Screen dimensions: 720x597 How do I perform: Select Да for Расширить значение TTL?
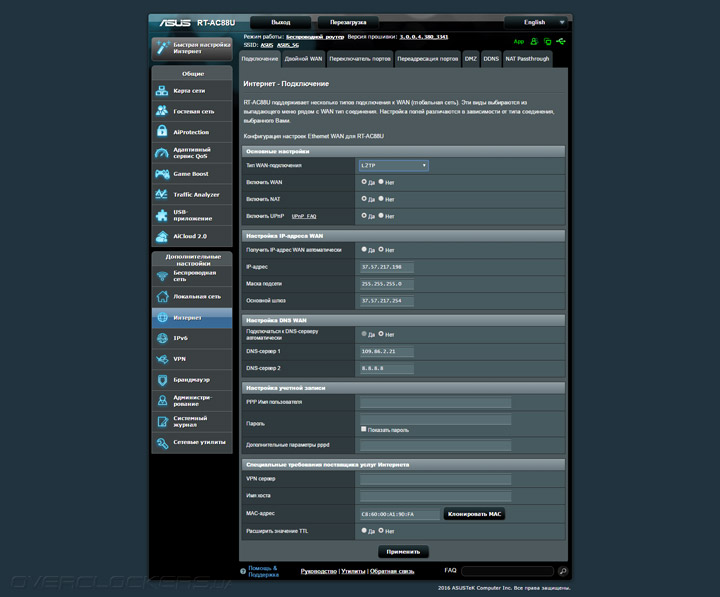pos(364,531)
